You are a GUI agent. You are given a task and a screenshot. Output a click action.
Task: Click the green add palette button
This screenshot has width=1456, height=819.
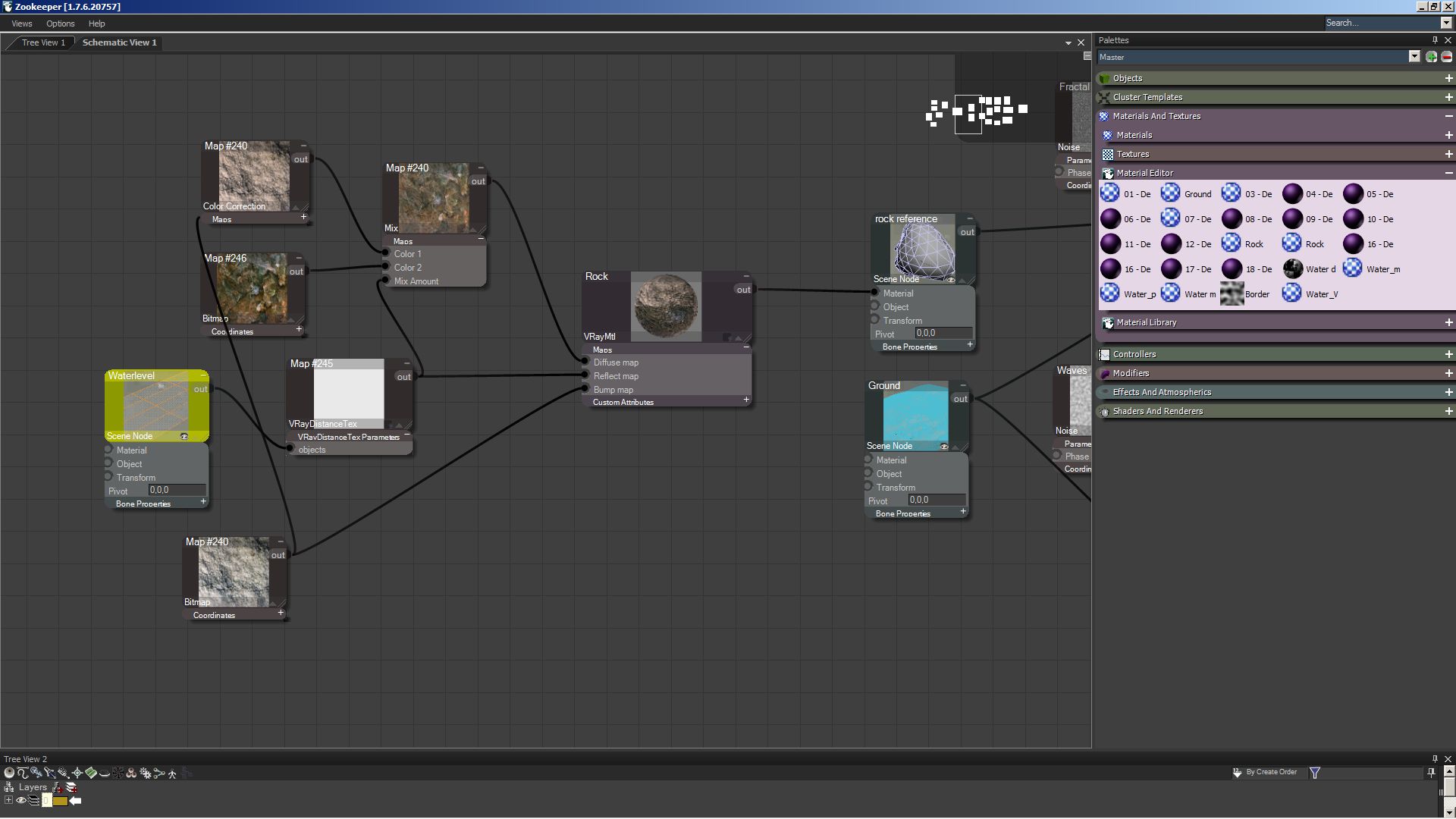(1431, 57)
